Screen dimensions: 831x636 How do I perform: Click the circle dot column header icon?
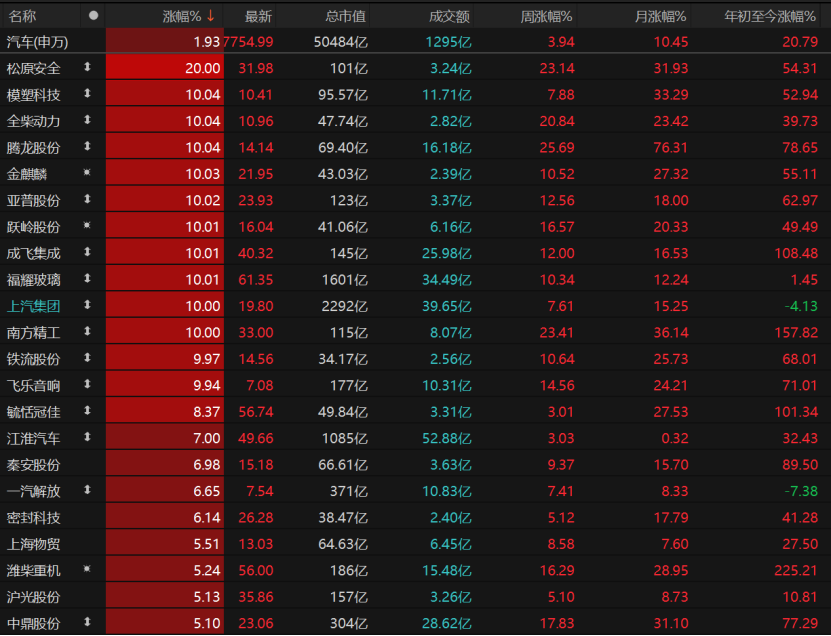coord(93,16)
